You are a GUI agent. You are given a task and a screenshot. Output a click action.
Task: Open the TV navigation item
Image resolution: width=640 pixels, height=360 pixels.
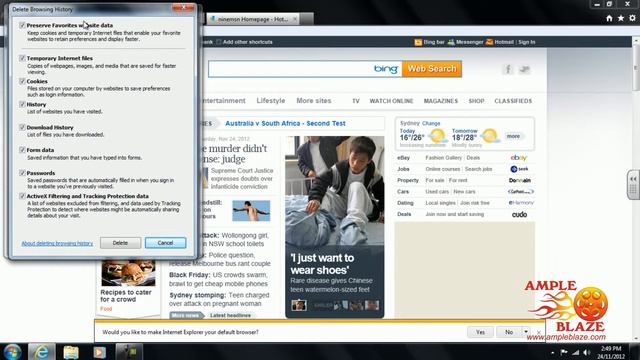click(x=356, y=101)
